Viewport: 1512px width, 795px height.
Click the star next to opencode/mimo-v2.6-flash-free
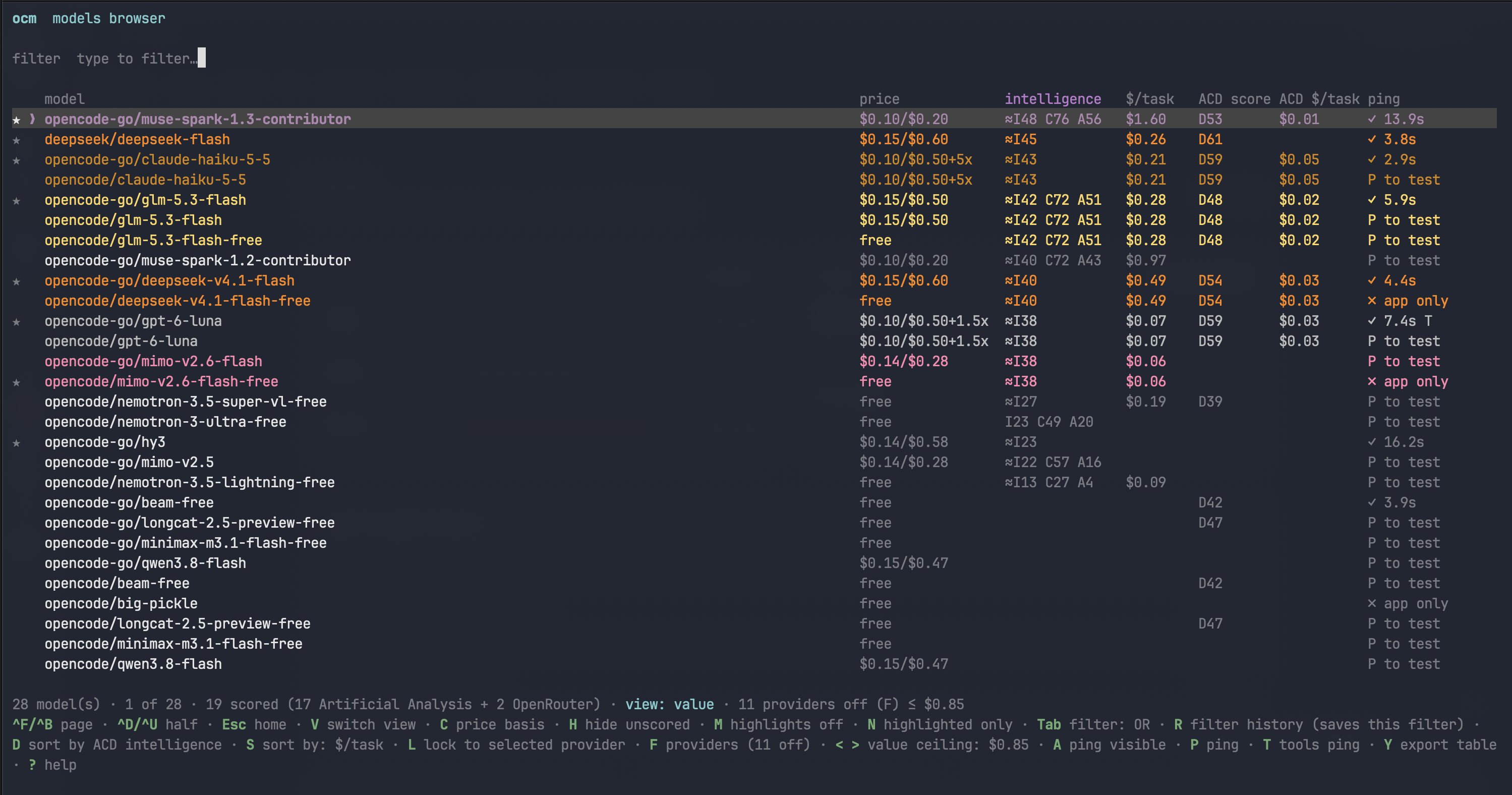point(17,382)
